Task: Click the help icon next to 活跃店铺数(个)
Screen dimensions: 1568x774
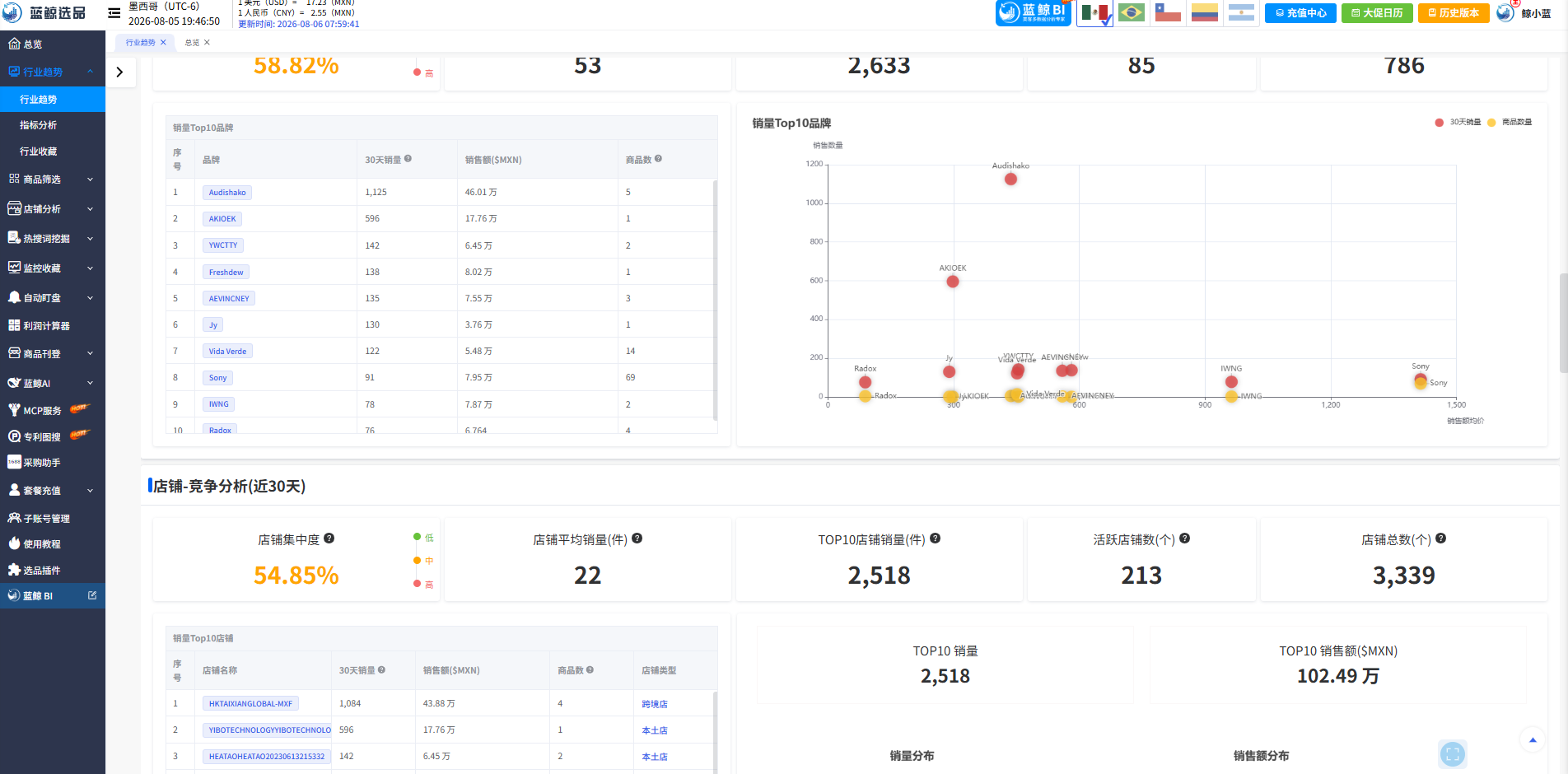Action: pyautogui.click(x=1184, y=539)
